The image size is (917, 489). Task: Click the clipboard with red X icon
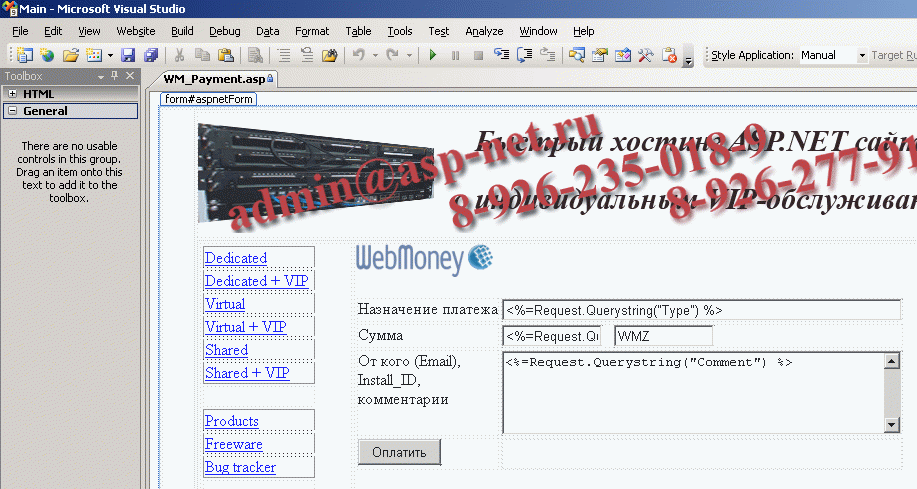tap(669, 55)
